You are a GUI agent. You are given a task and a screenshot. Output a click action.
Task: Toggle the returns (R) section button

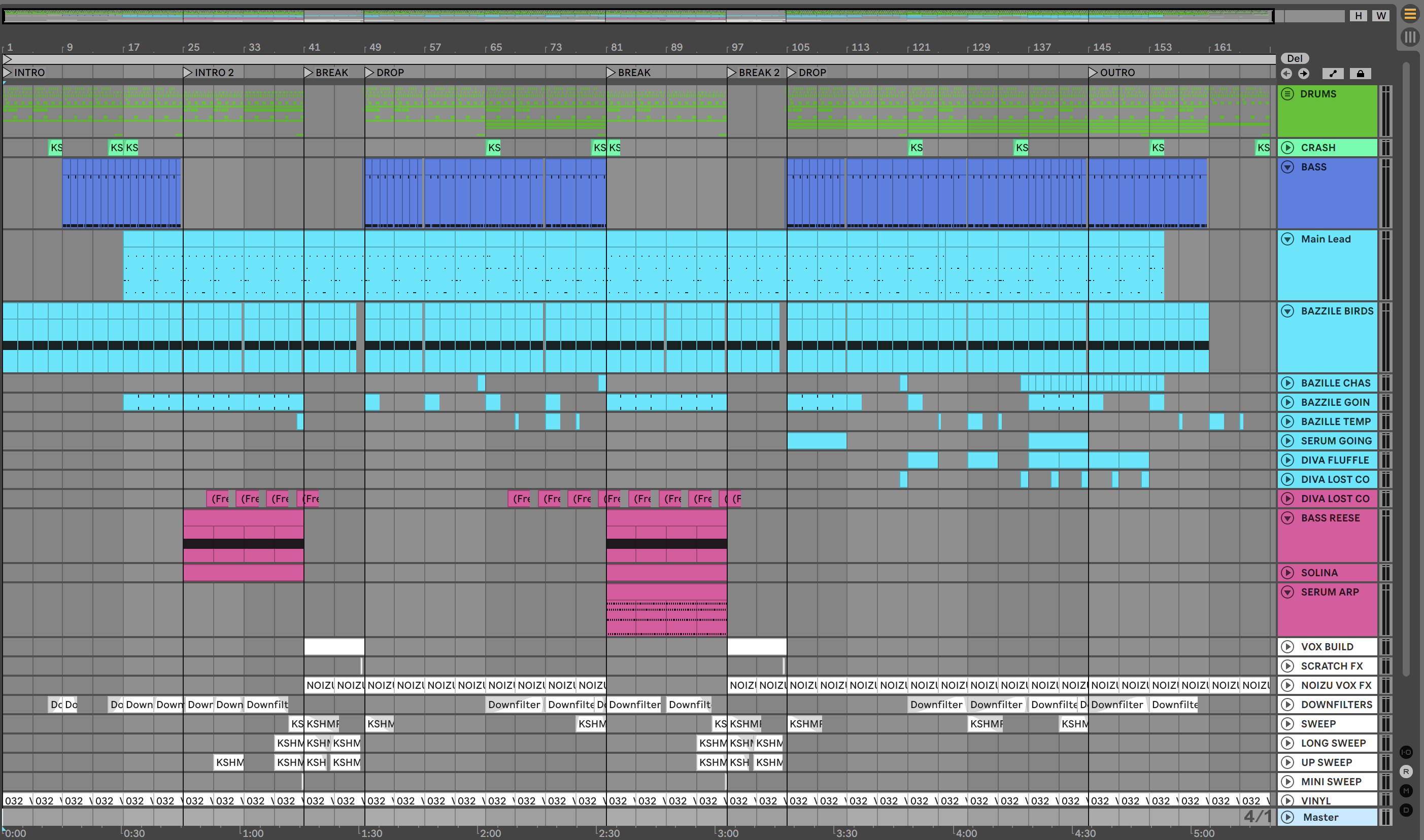click(1406, 772)
